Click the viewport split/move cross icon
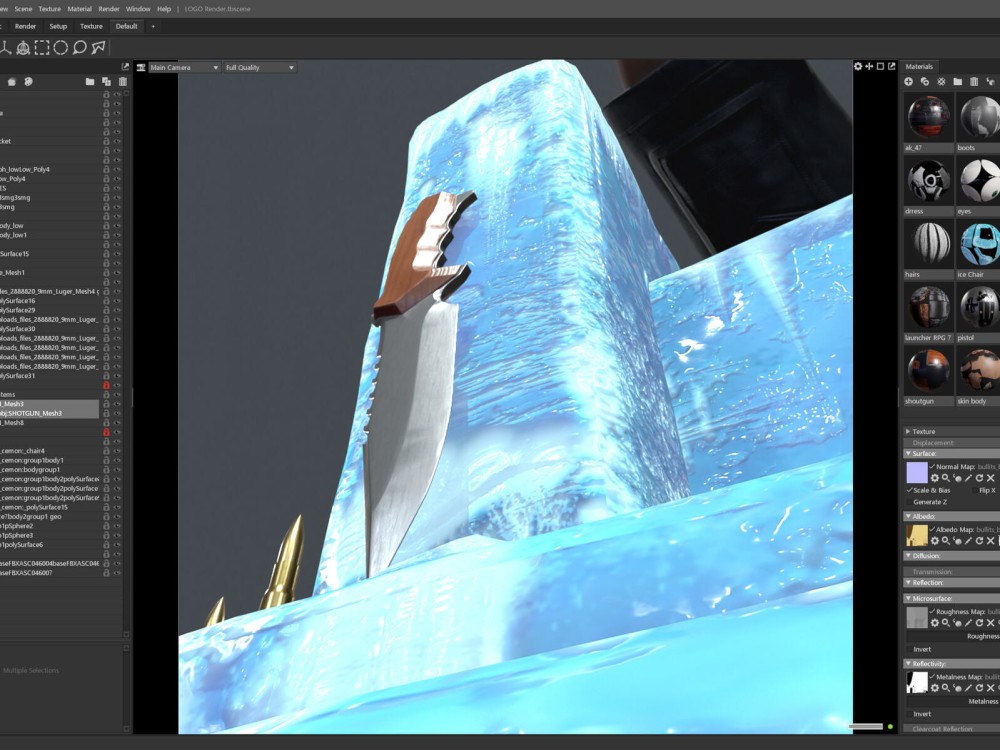The image size is (1000, 750). coord(869,66)
